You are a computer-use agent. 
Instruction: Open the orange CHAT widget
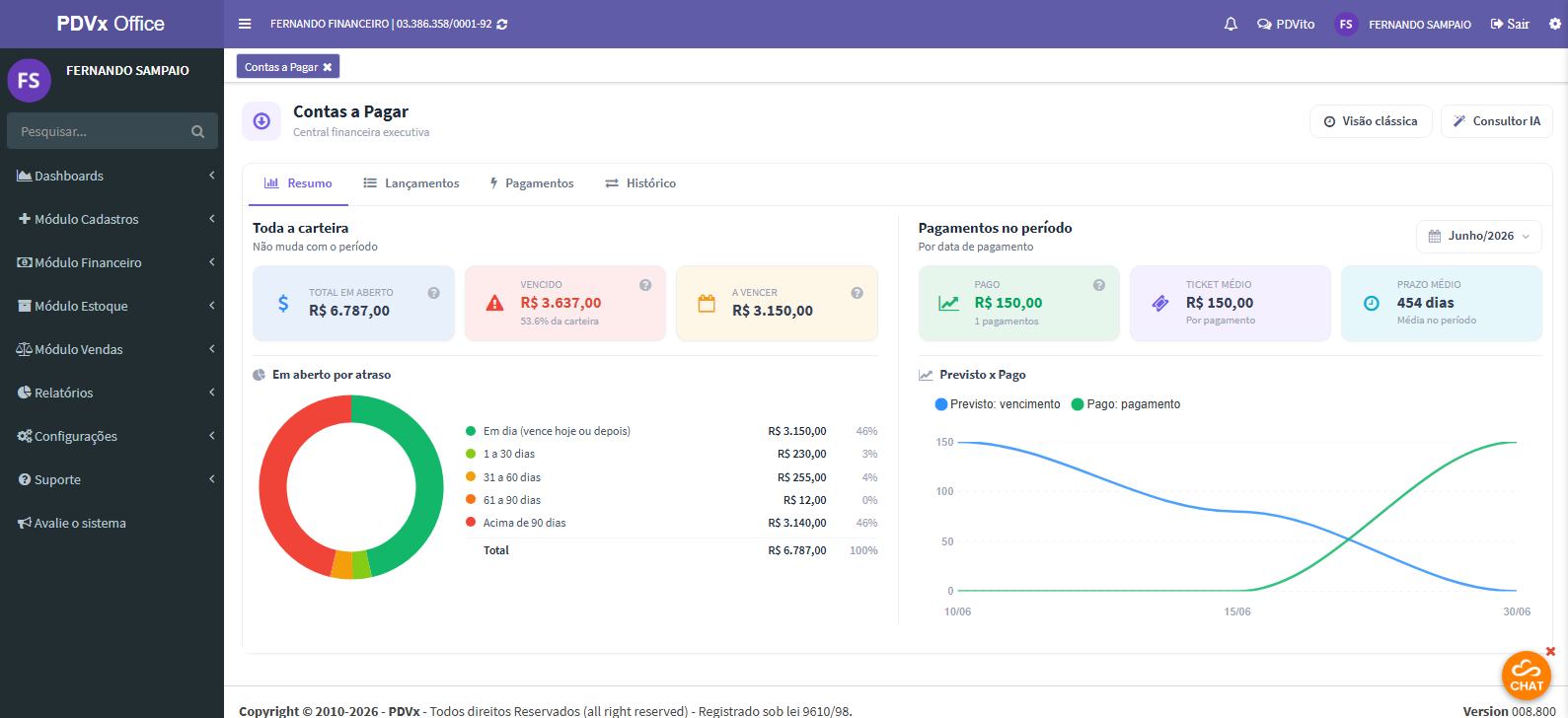pyautogui.click(x=1527, y=677)
